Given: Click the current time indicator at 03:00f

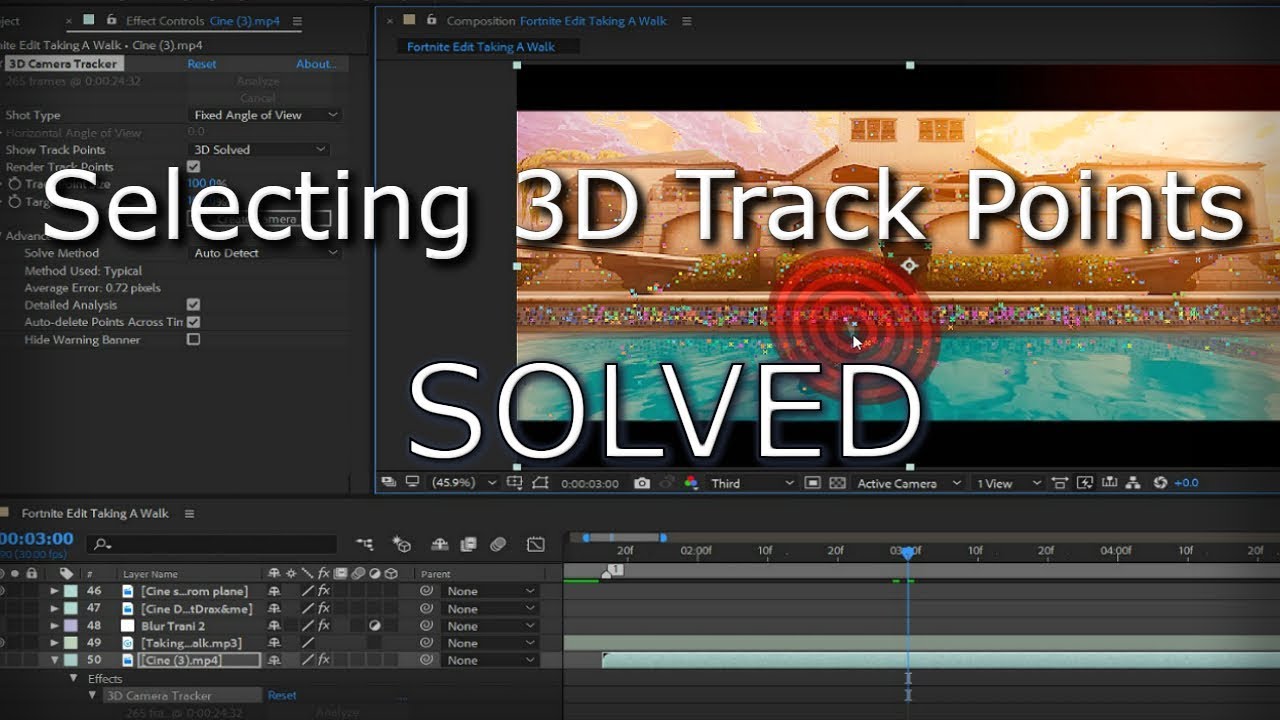Looking at the screenshot, I should (x=907, y=552).
